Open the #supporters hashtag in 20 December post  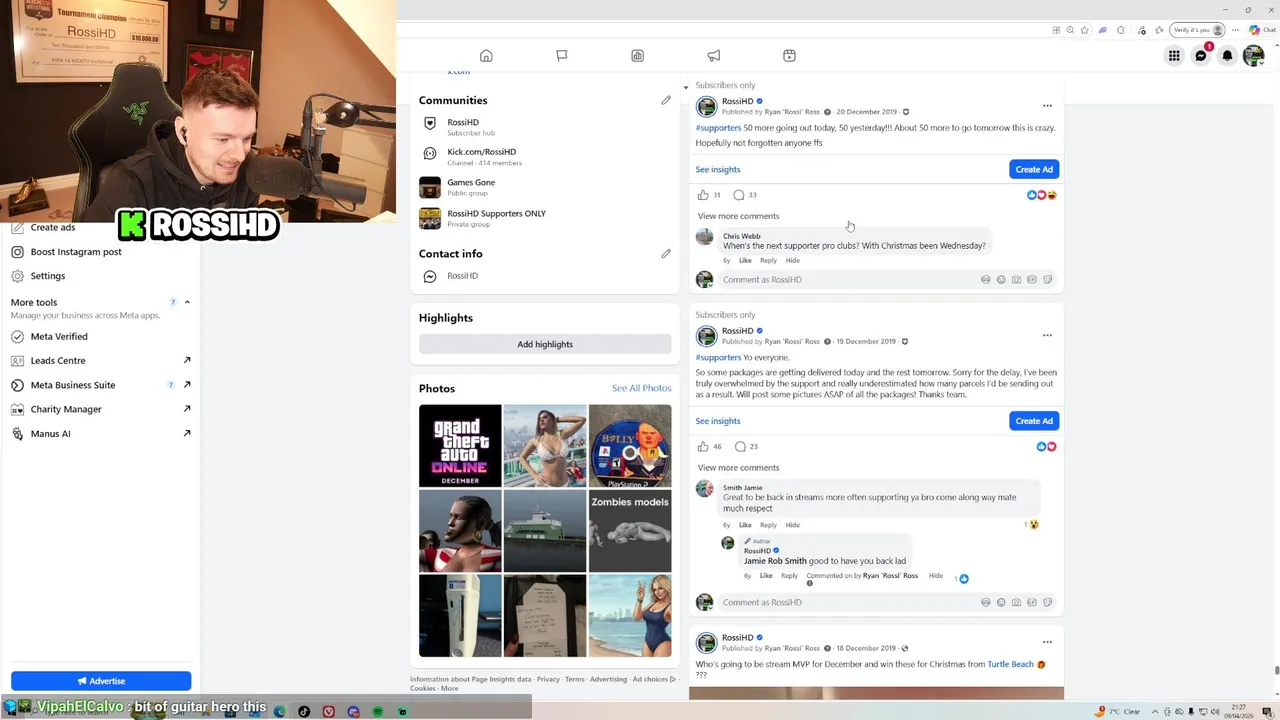coord(718,128)
